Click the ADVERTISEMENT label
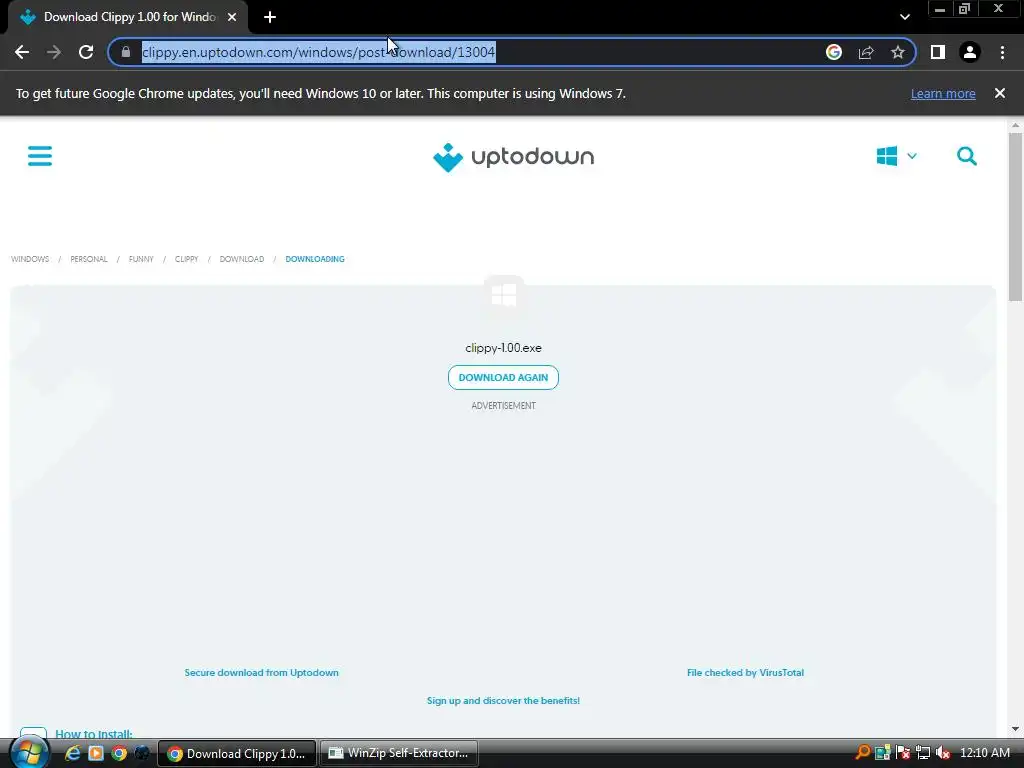 504,406
